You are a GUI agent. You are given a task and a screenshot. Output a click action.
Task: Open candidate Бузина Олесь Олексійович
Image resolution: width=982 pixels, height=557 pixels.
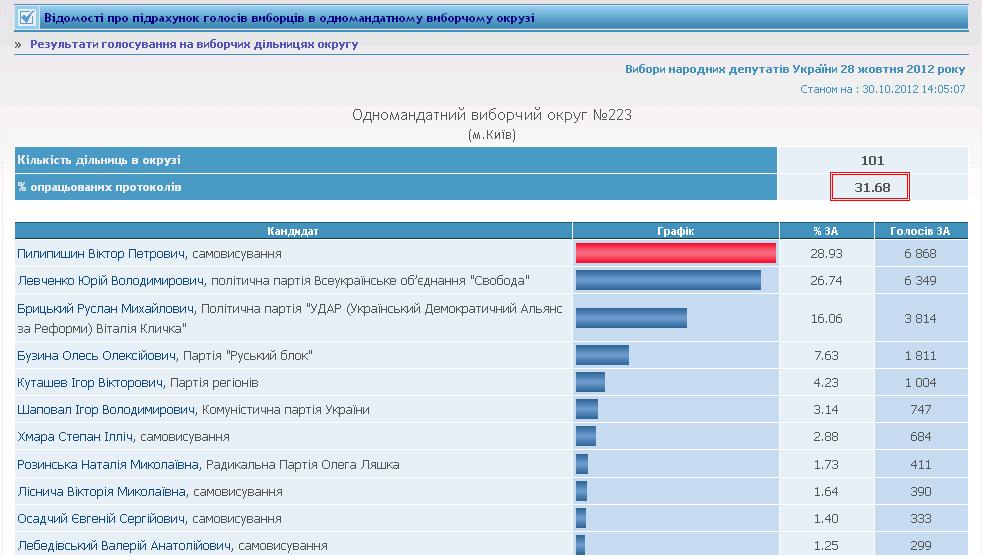97,356
